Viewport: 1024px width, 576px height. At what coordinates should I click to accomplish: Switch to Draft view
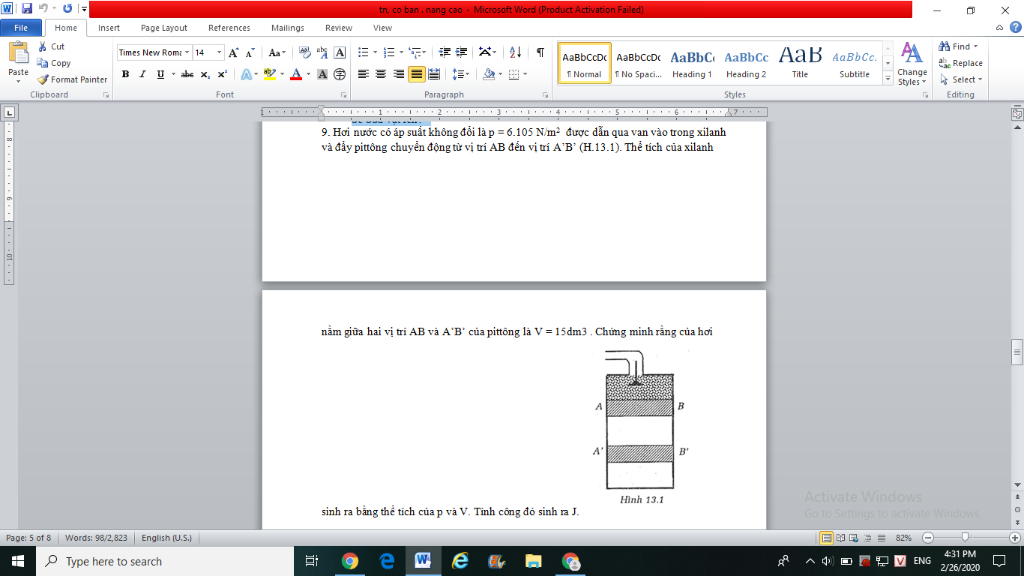(x=882, y=538)
